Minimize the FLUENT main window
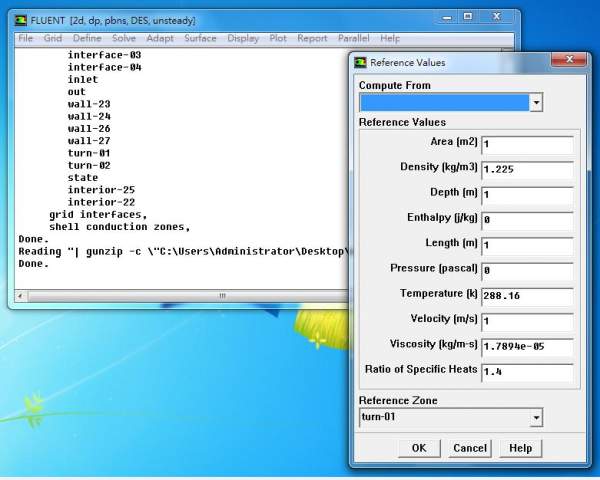 [447, 17]
